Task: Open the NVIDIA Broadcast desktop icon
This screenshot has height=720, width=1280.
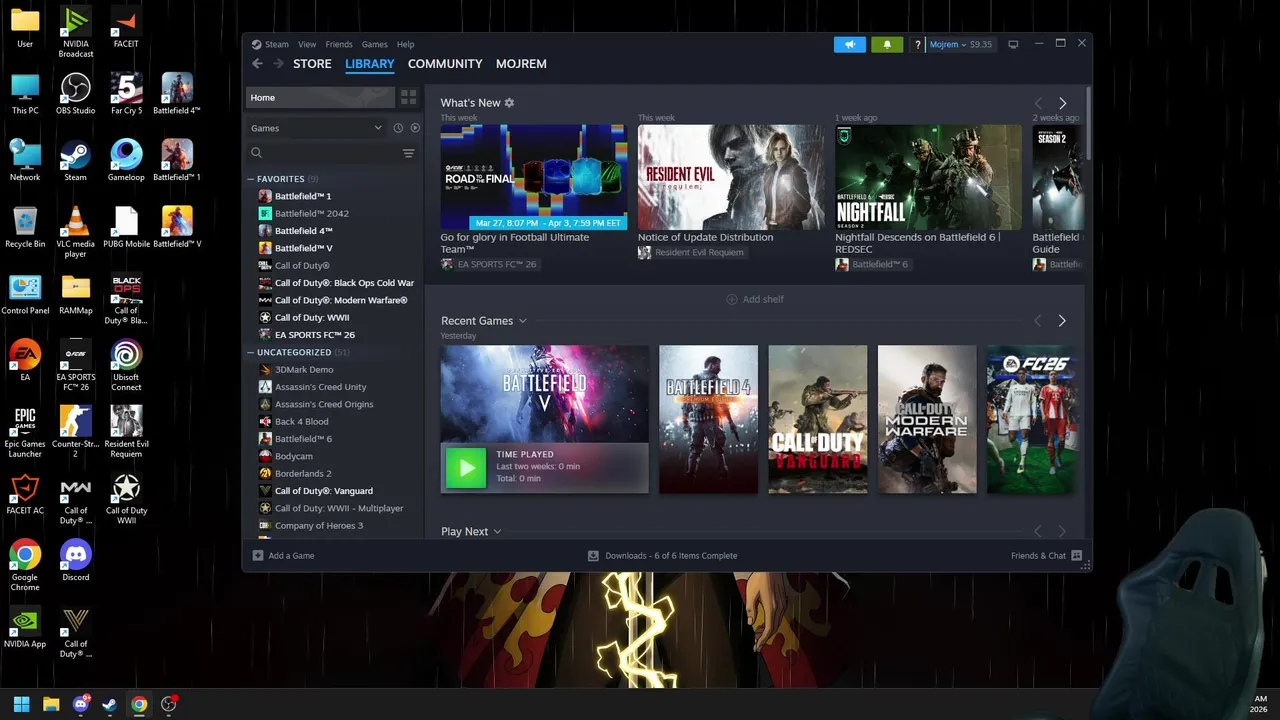Action: (75, 32)
